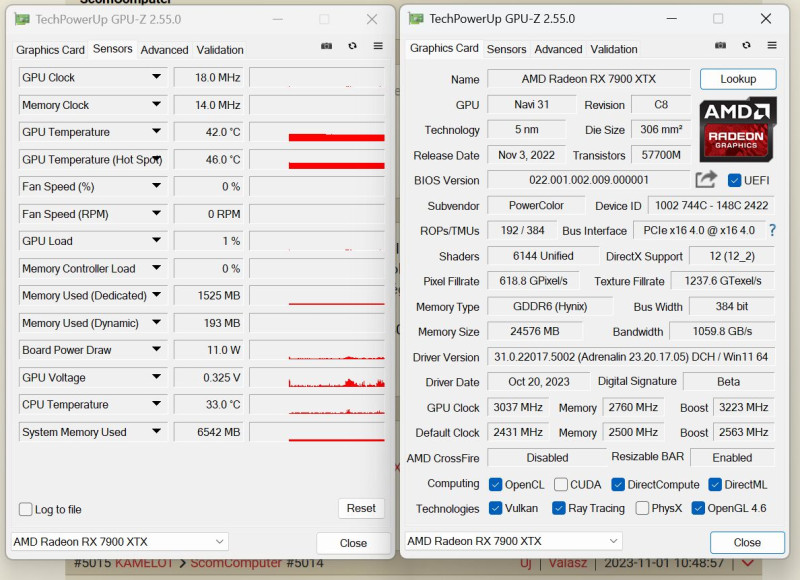This screenshot has width=800, height=580.
Task: Toggle the OpenGL 4.6 checkbox
Action: (x=698, y=508)
